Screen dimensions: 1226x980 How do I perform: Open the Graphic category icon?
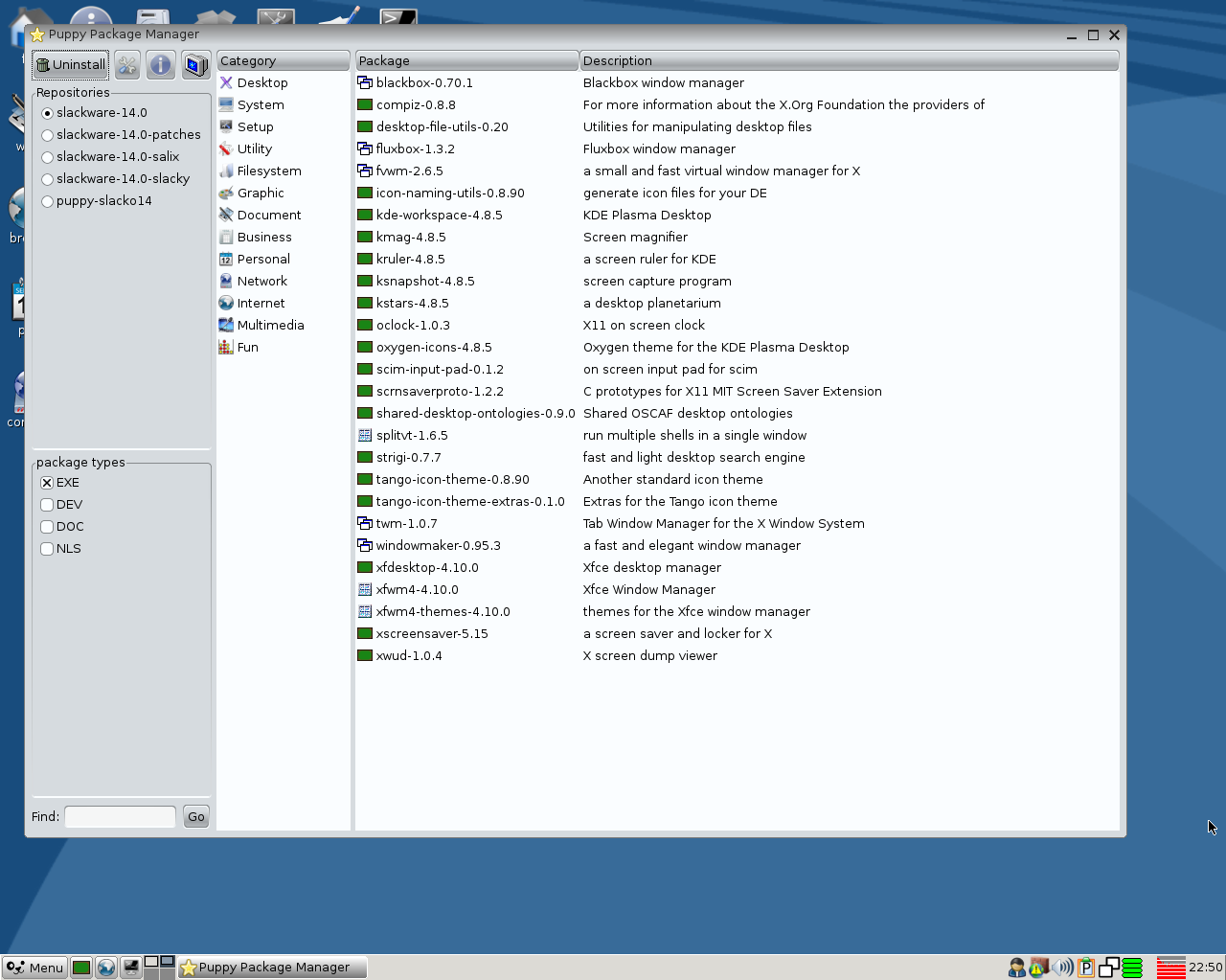pos(225,193)
